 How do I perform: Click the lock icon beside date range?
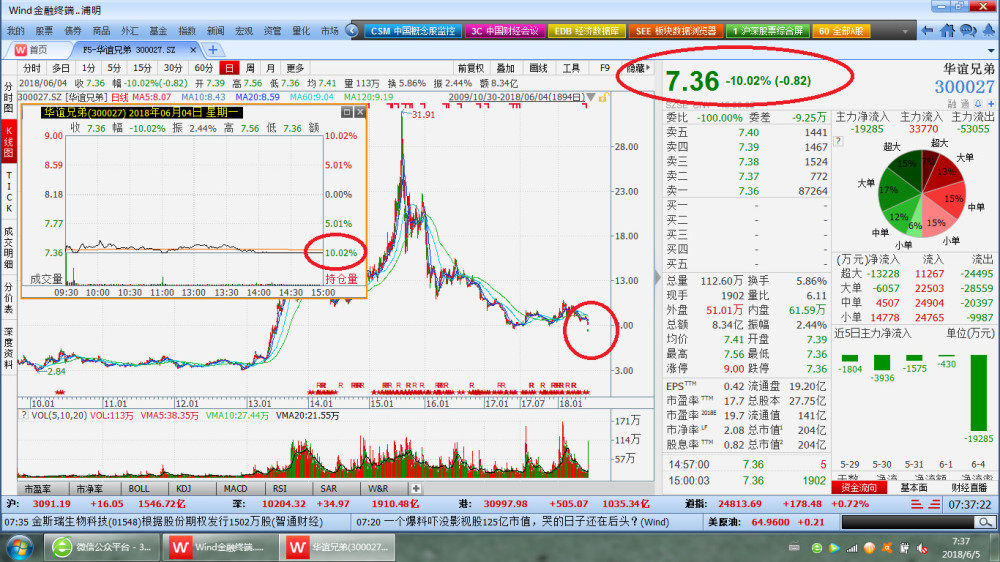point(602,97)
